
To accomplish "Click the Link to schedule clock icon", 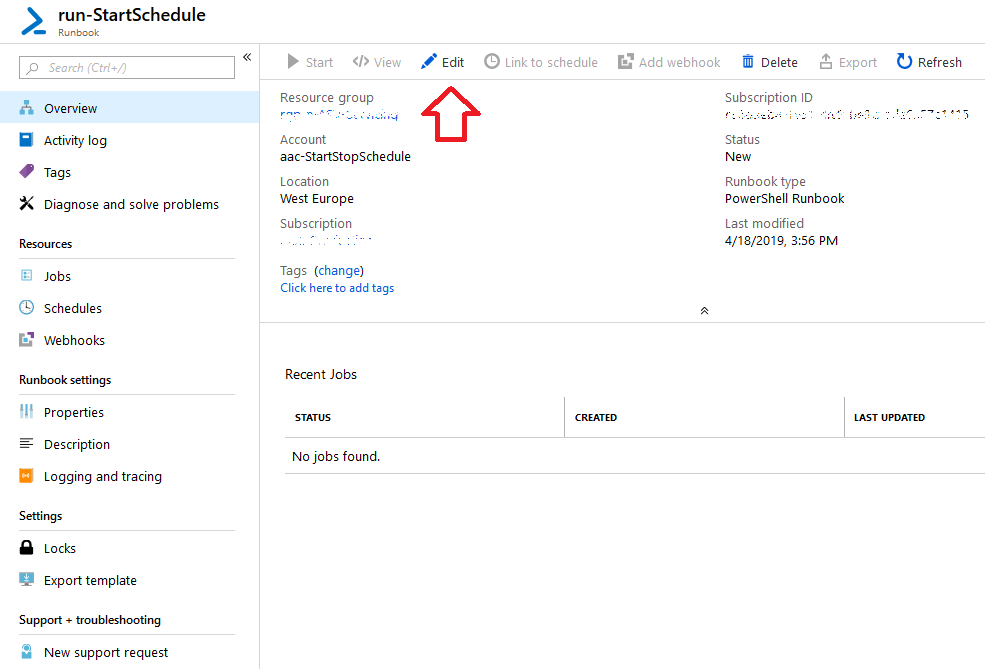I will coord(492,62).
